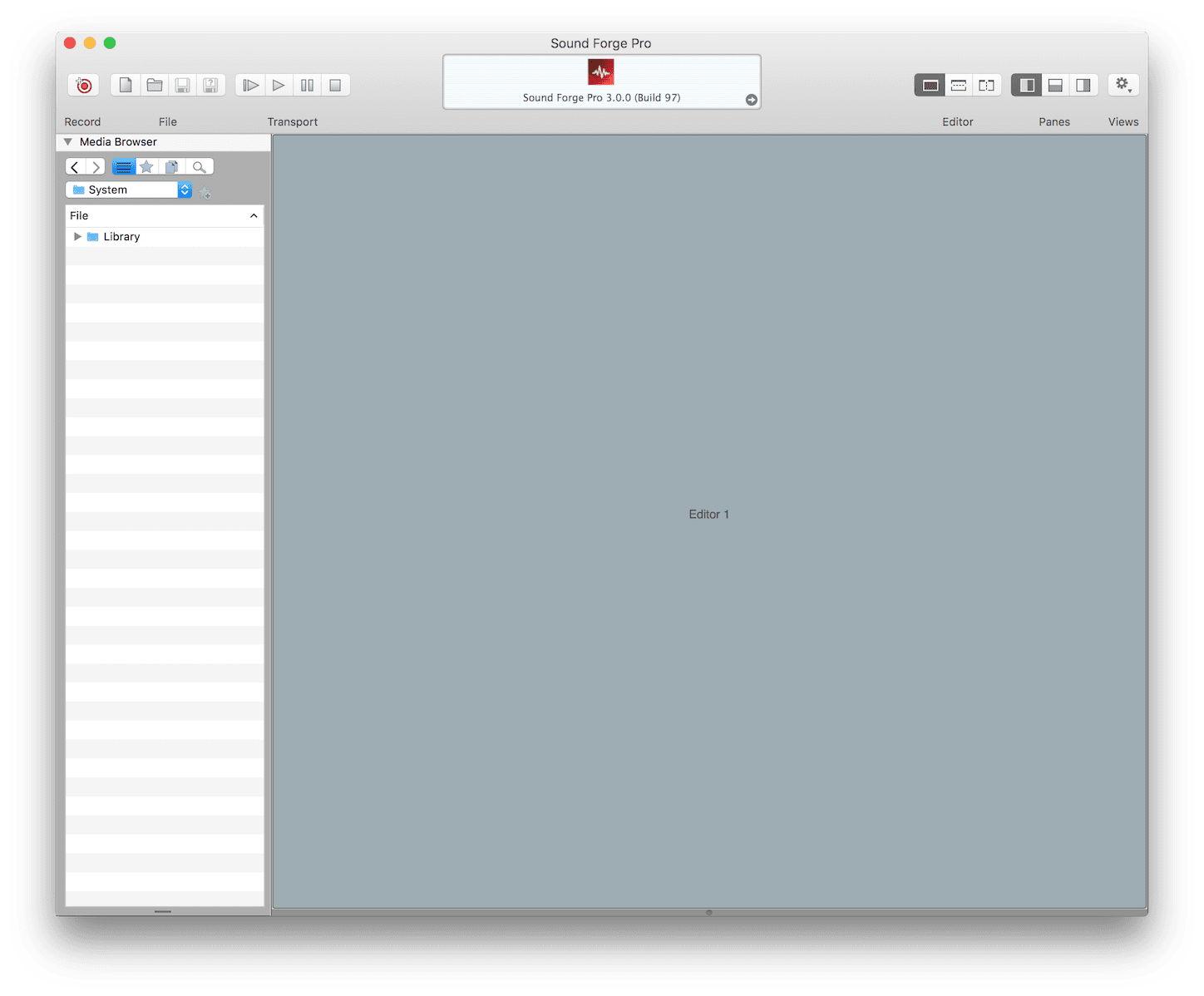Open the System location dropdown
Image resolution: width=1204 pixels, height=996 pixels.
pyautogui.click(x=129, y=190)
